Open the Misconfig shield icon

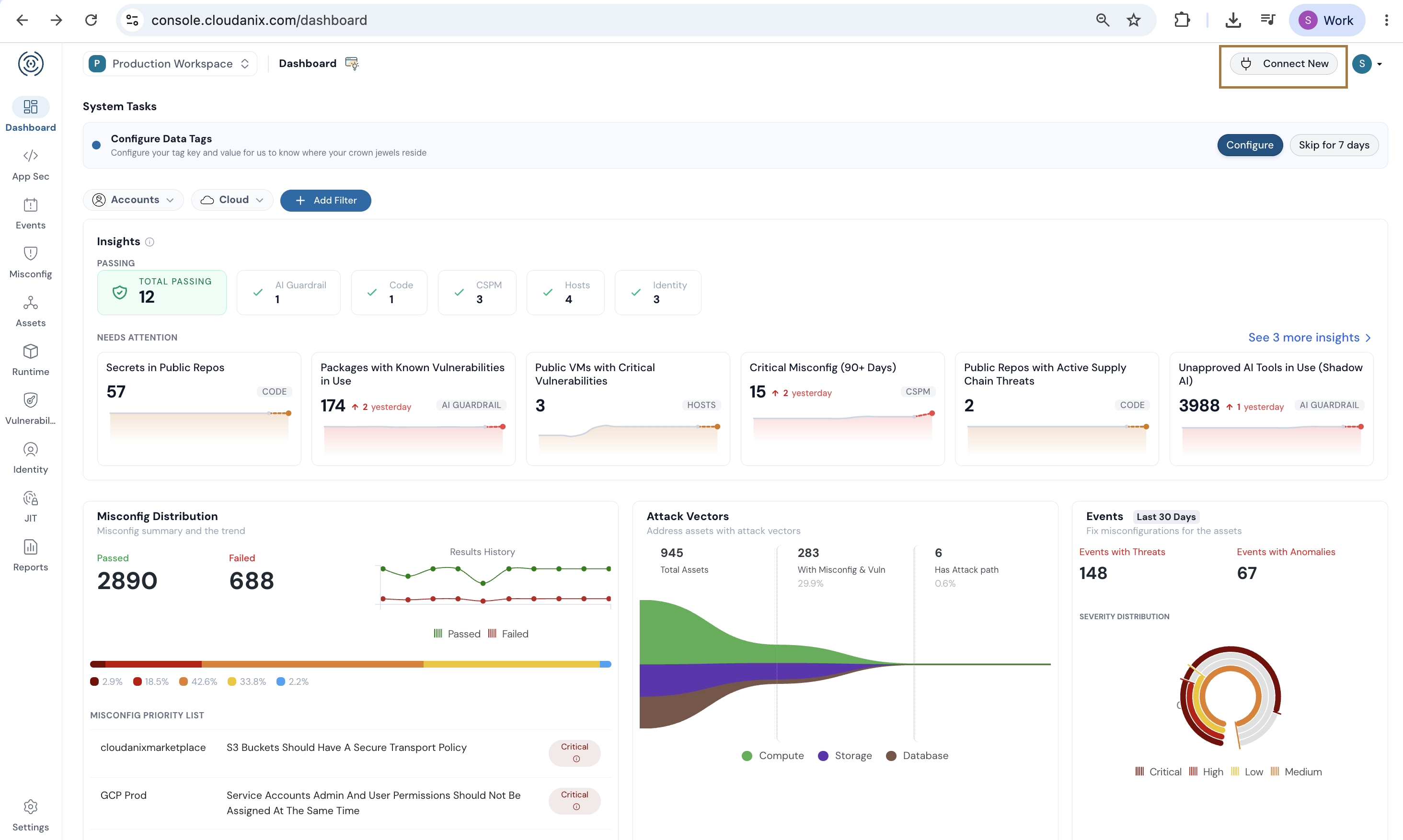31,254
